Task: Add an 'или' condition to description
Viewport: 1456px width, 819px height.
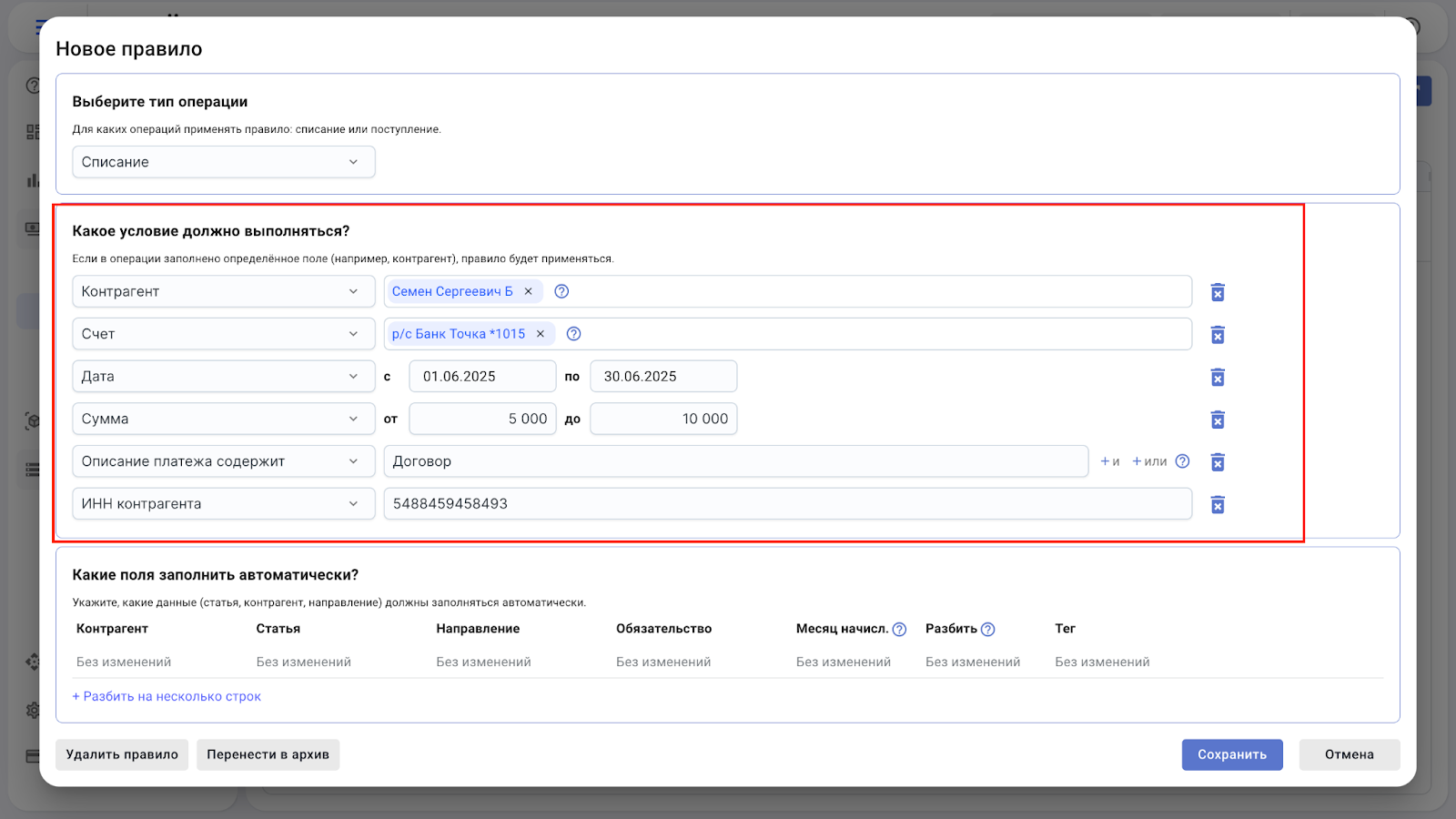Action: [x=1149, y=461]
